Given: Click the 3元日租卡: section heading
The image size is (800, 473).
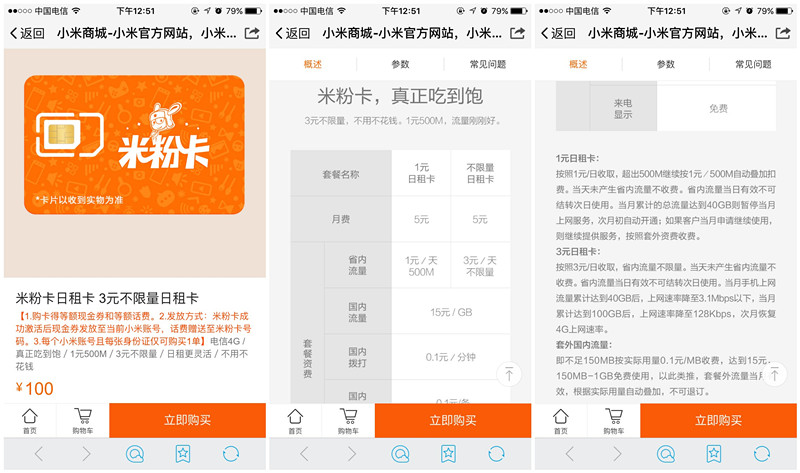Looking at the screenshot, I should pos(578,252).
